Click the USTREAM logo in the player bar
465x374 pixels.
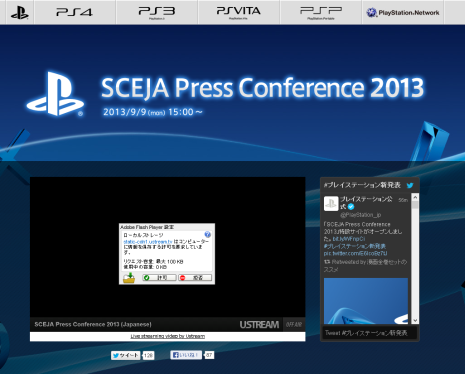(x=259, y=324)
